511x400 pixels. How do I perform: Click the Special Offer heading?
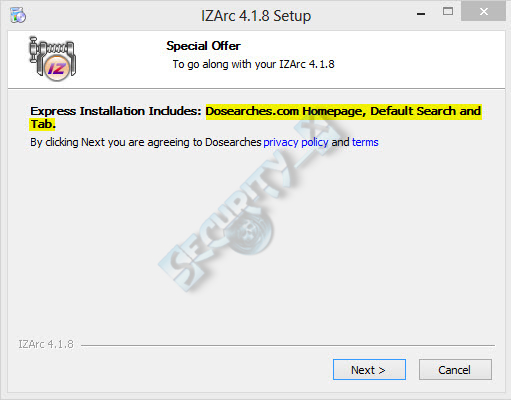(203, 46)
